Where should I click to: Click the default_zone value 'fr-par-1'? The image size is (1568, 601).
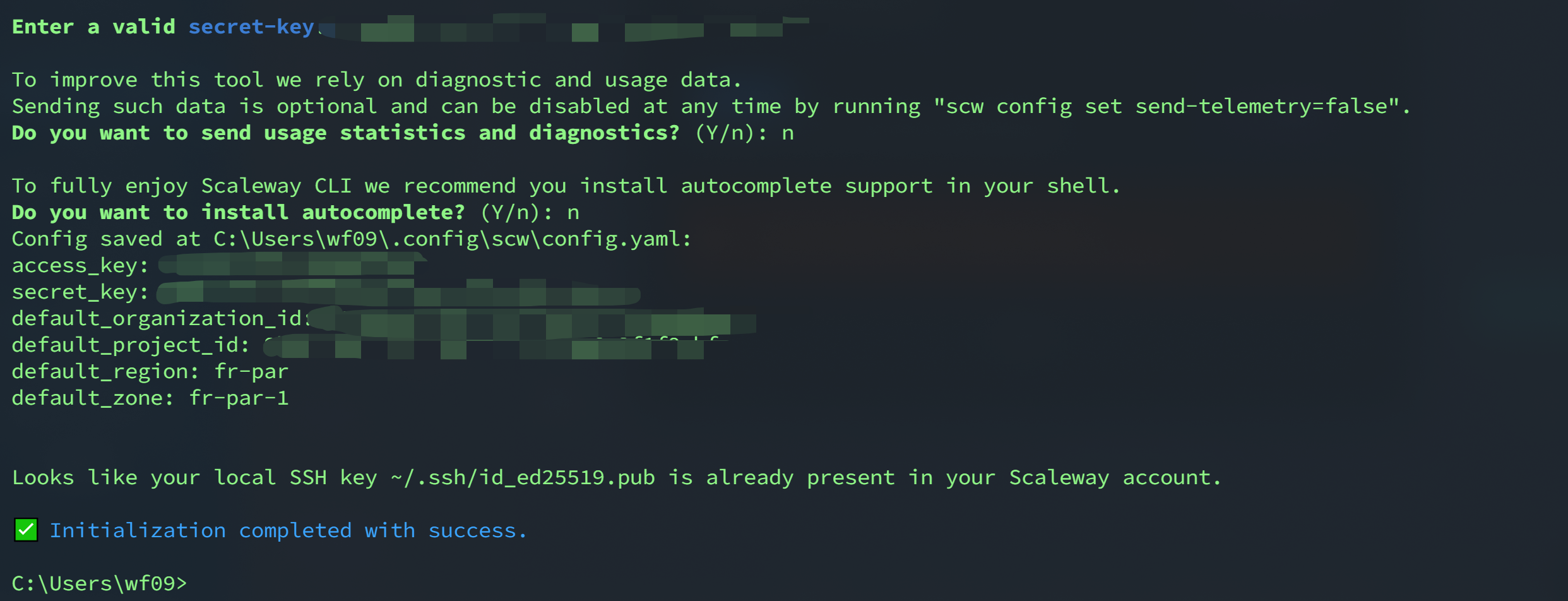coord(239,398)
